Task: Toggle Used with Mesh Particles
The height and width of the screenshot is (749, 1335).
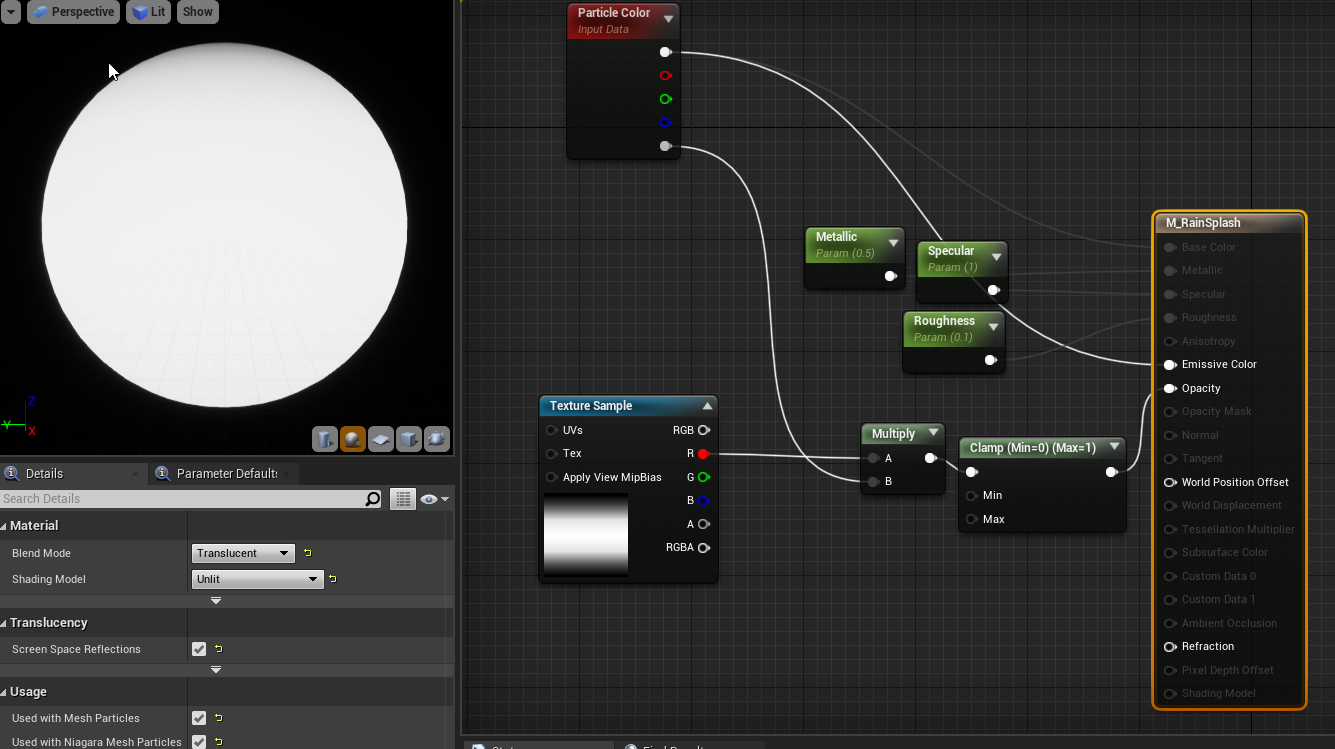Action: tap(197, 718)
